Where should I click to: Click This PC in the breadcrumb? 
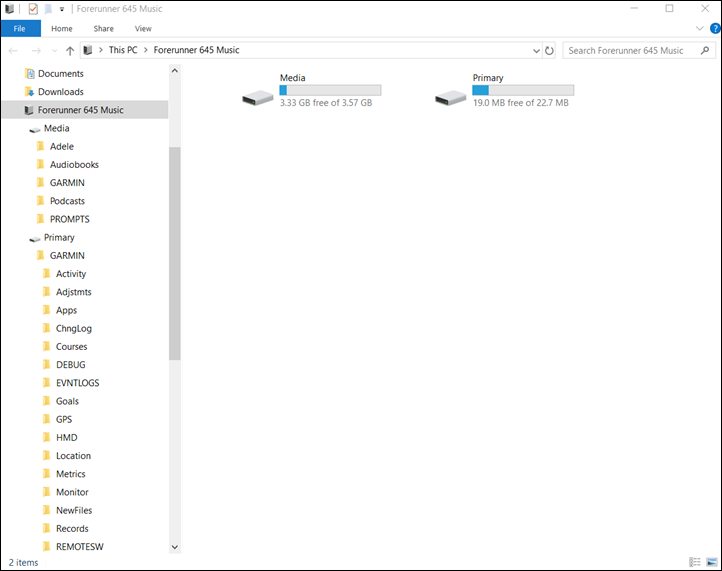[123, 50]
